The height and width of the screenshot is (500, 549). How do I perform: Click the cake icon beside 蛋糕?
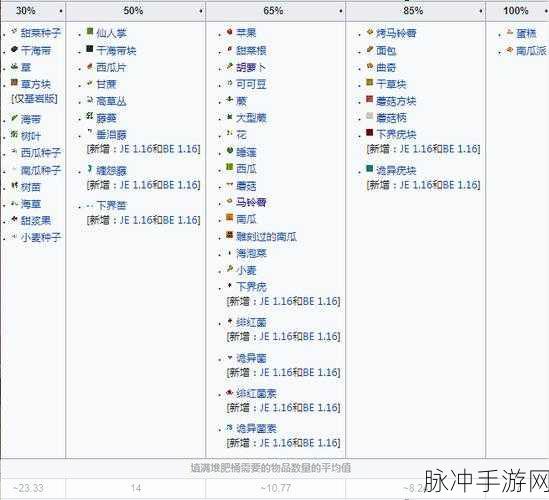point(510,32)
